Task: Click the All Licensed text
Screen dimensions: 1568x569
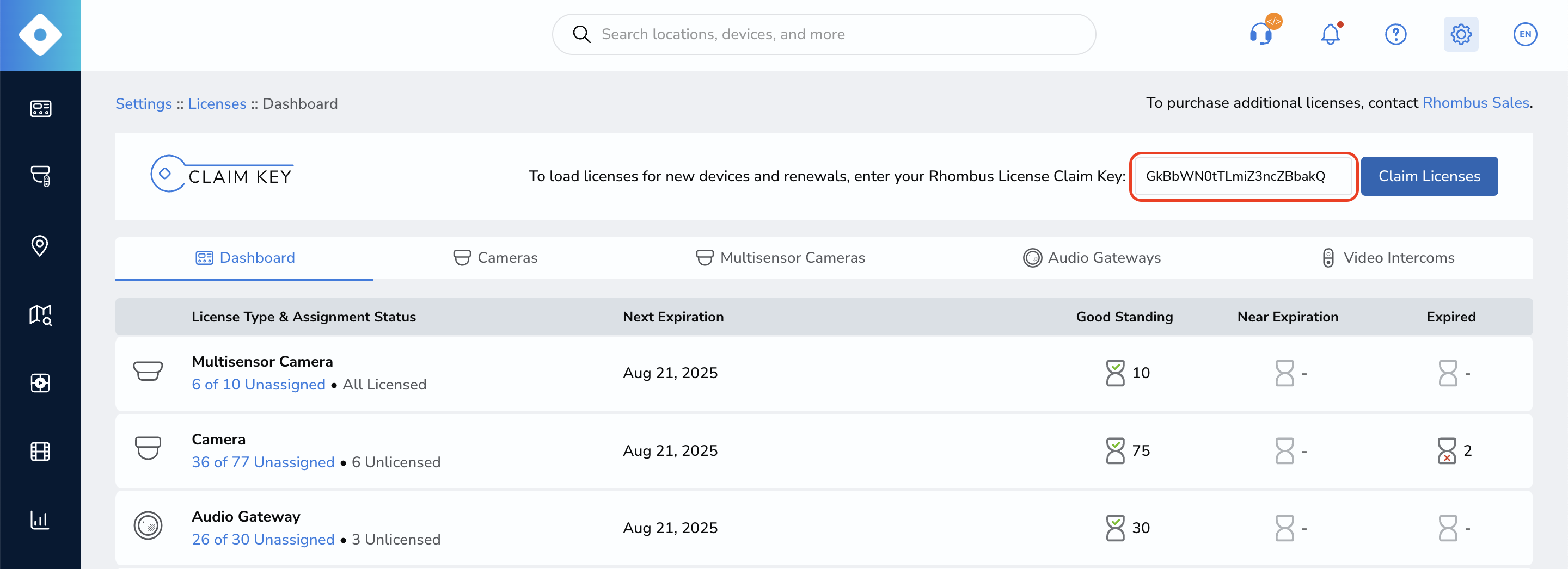Action: click(x=385, y=385)
